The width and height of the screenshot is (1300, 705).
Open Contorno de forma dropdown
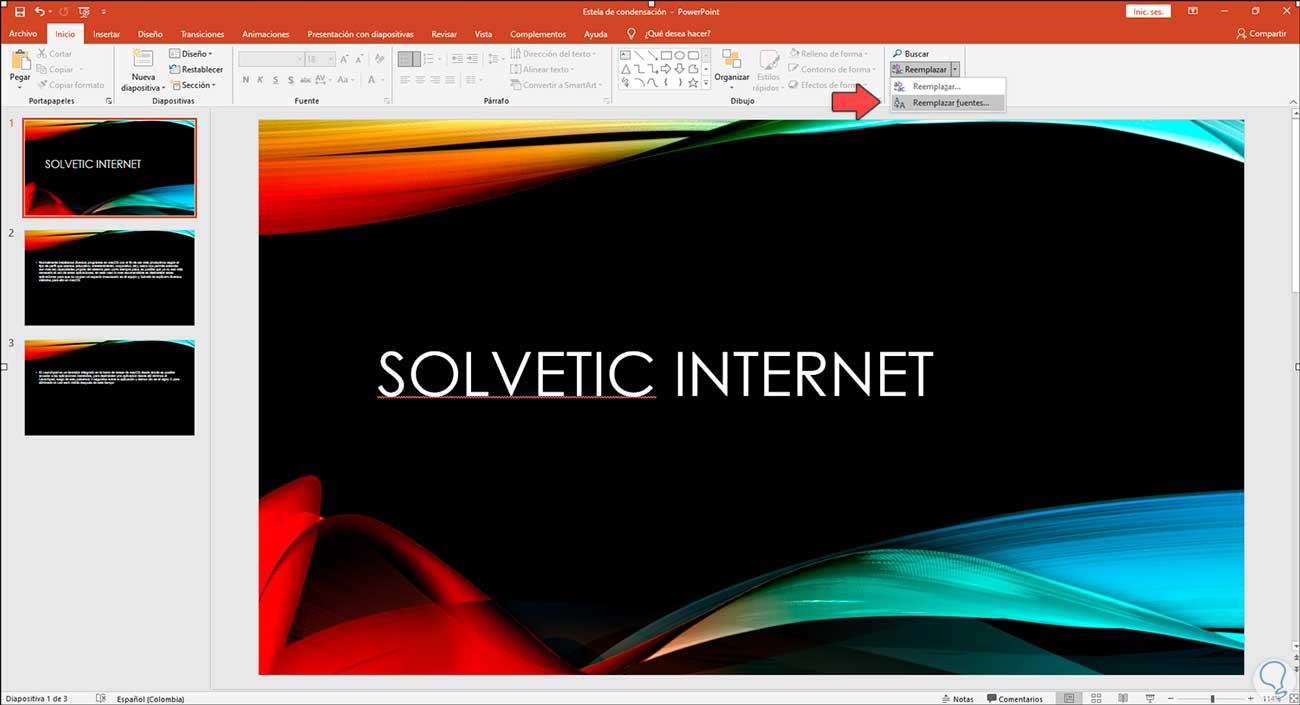[x=833, y=70]
